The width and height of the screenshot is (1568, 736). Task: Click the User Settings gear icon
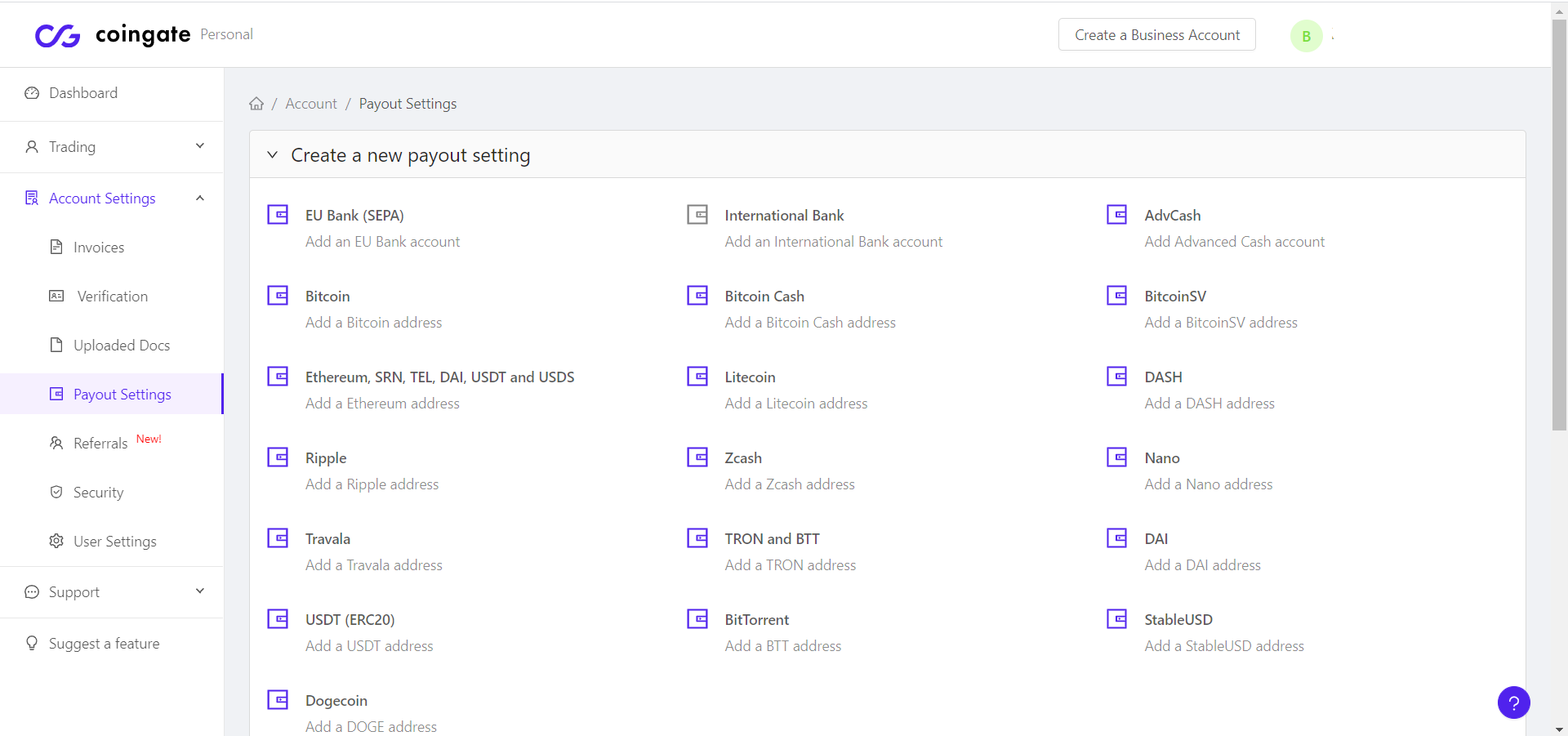coord(56,541)
